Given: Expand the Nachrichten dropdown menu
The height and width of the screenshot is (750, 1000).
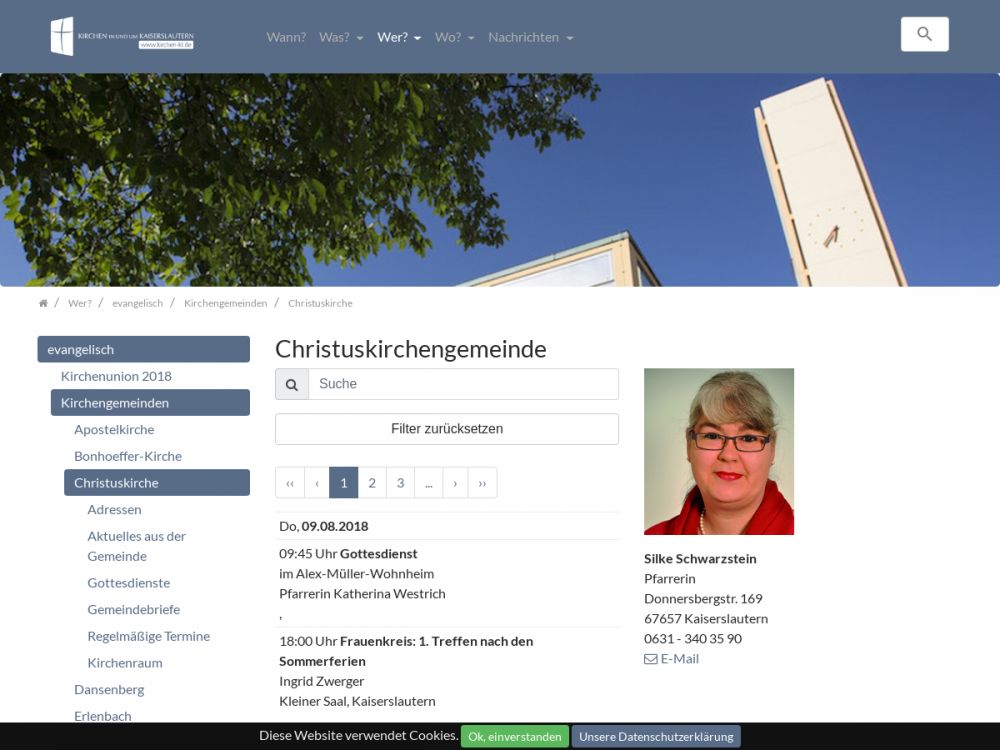Looking at the screenshot, I should [x=530, y=37].
